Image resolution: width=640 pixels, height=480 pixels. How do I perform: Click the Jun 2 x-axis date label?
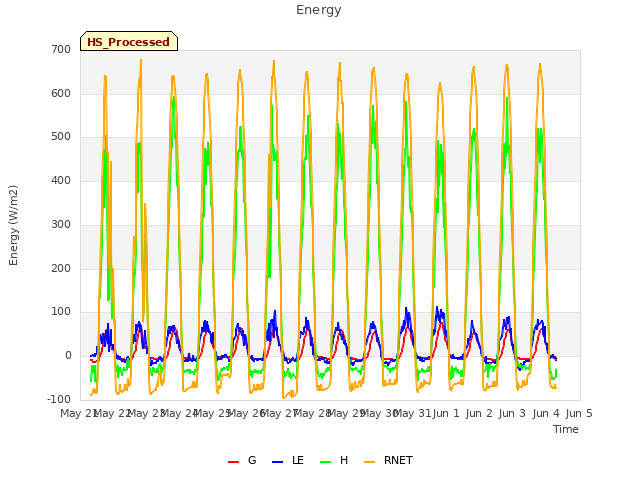pos(479,413)
